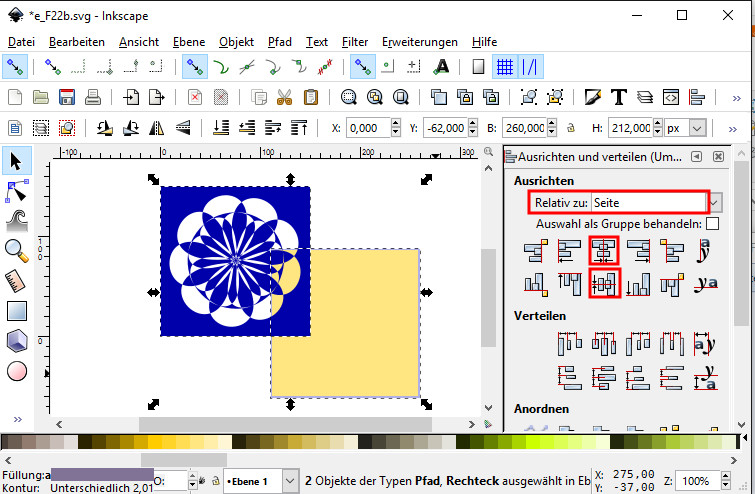Toggle snap nodes and paths

click(x=195, y=66)
